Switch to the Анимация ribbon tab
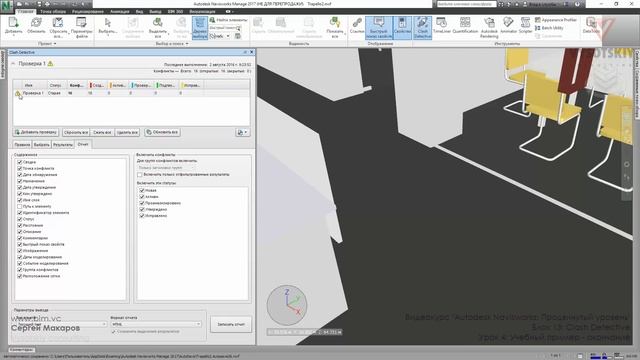The height and width of the screenshot is (360, 640). 120,11
